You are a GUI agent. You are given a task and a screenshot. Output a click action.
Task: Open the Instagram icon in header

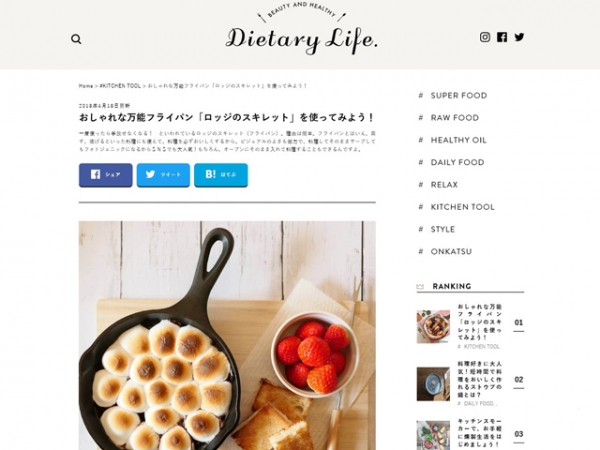(485, 37)
